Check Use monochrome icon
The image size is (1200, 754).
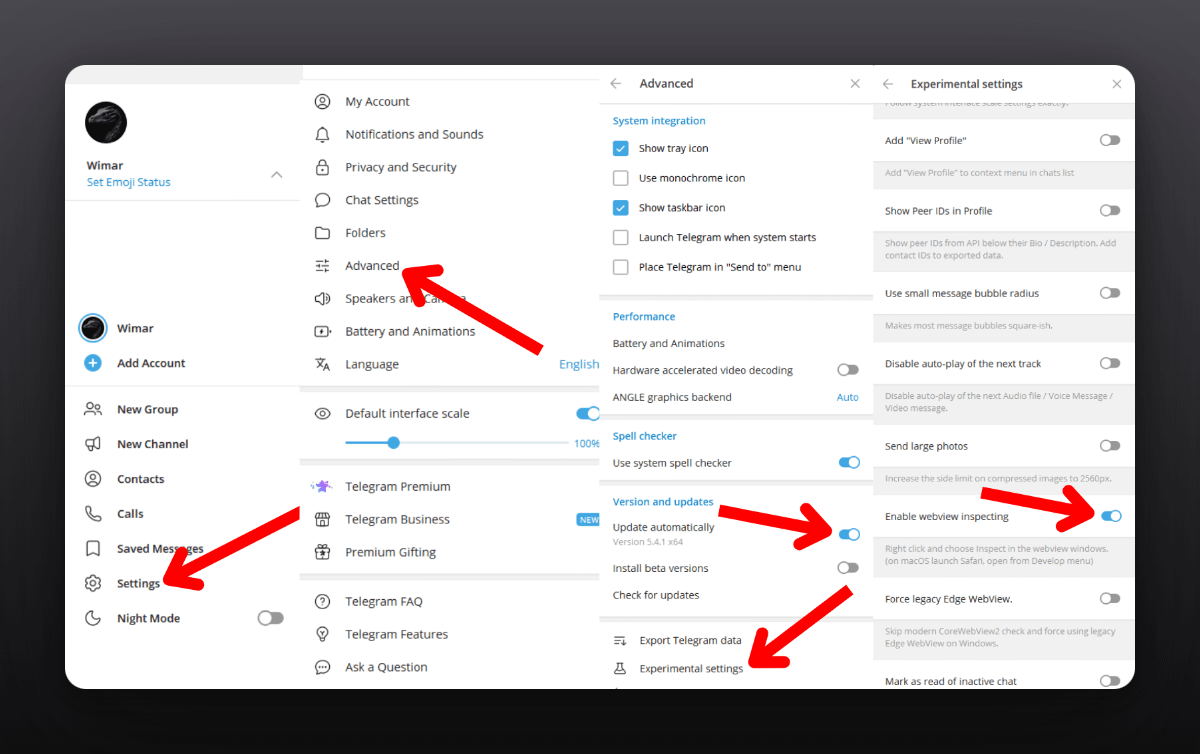tap(620, 178)
